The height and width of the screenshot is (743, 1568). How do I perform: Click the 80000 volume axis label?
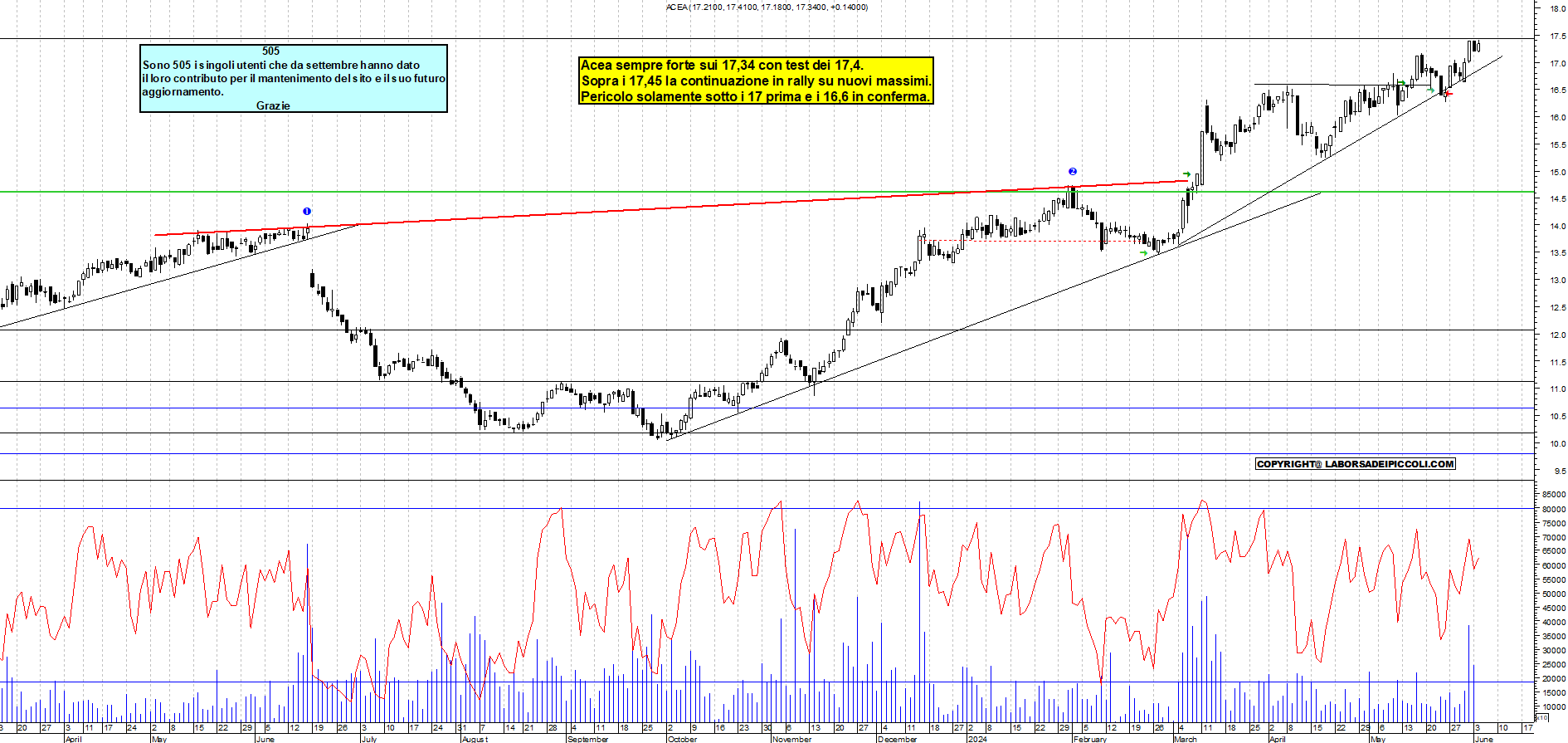(x=1554, y=509)
